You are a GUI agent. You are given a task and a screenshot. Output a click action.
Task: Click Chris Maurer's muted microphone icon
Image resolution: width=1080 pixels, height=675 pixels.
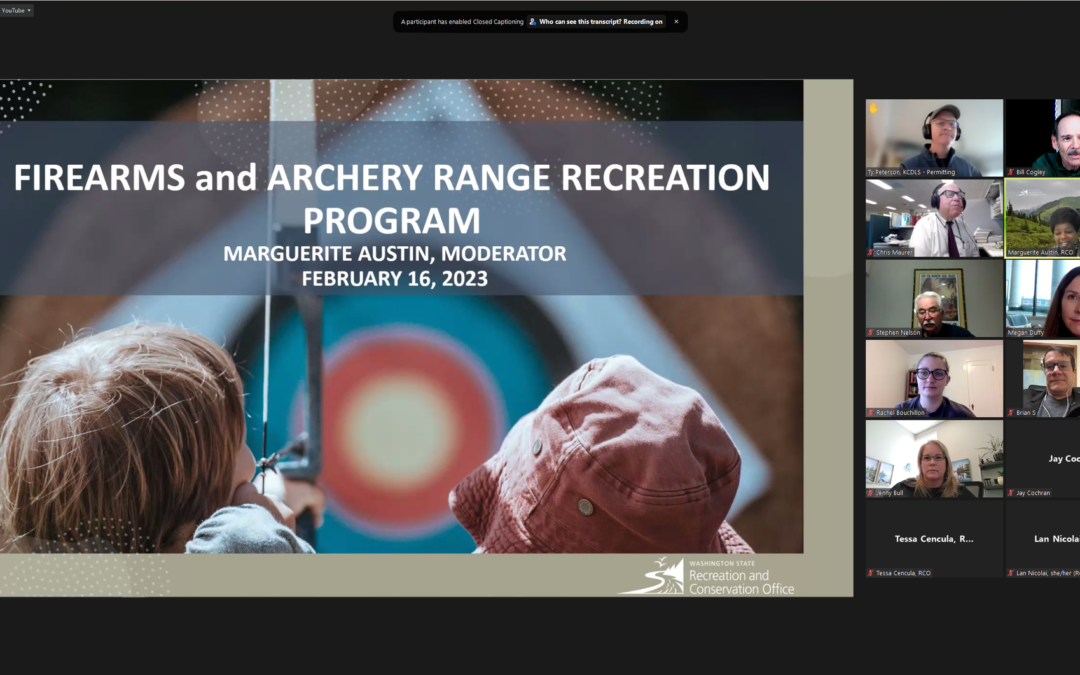point(871,253)
